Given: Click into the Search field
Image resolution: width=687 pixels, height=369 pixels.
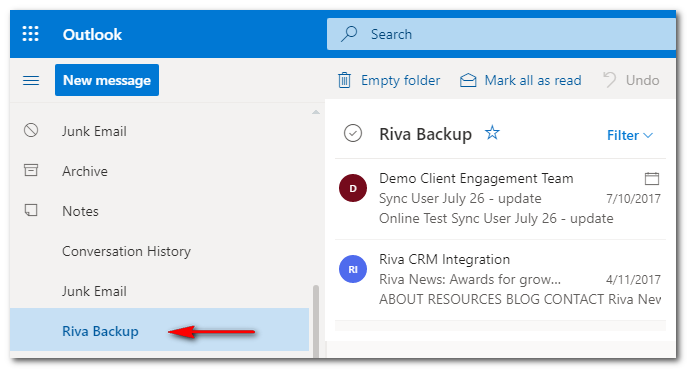Looking at the screenshot, I should pos(501,34).
